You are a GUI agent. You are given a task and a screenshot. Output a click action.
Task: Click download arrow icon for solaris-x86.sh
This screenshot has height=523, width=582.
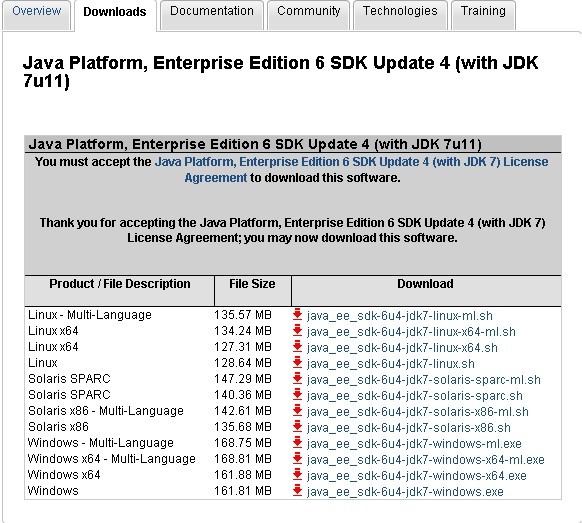pyautogui.click(x=297, y=426)
